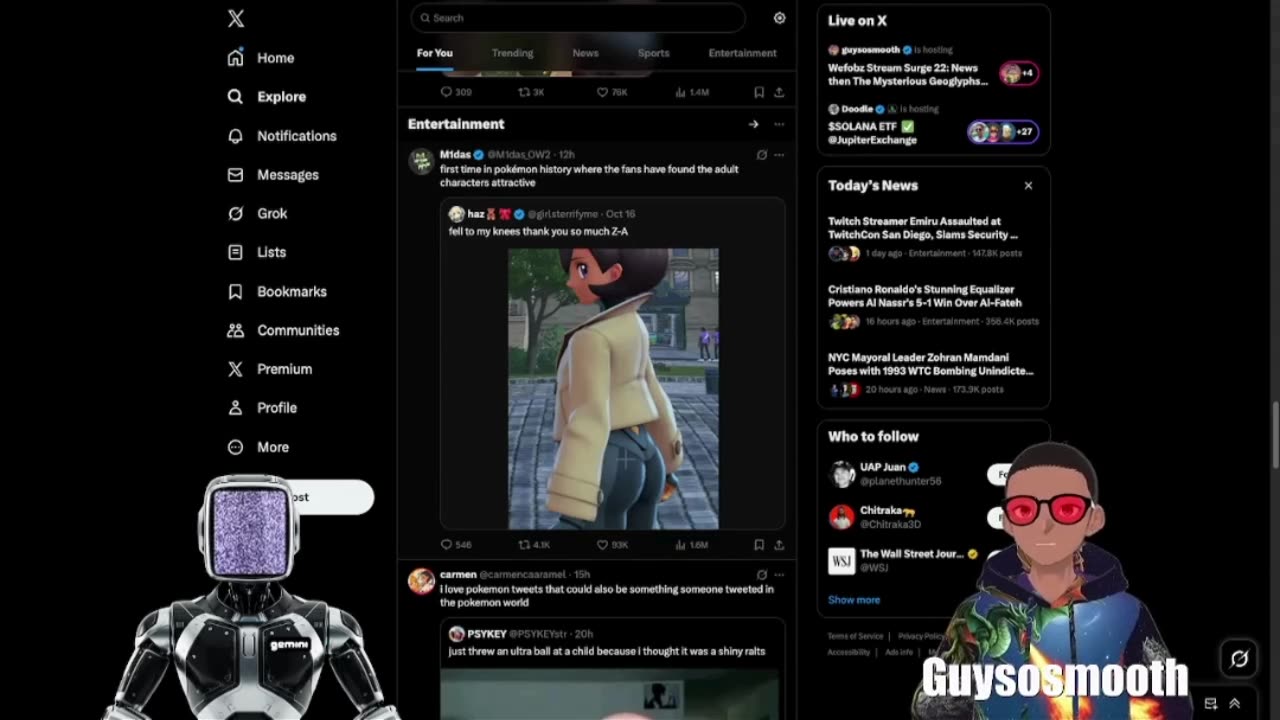Open Bookmarks in the sidebar
Screen dimensions: 1280x720
pyautogui.click(x=277, y=291)
